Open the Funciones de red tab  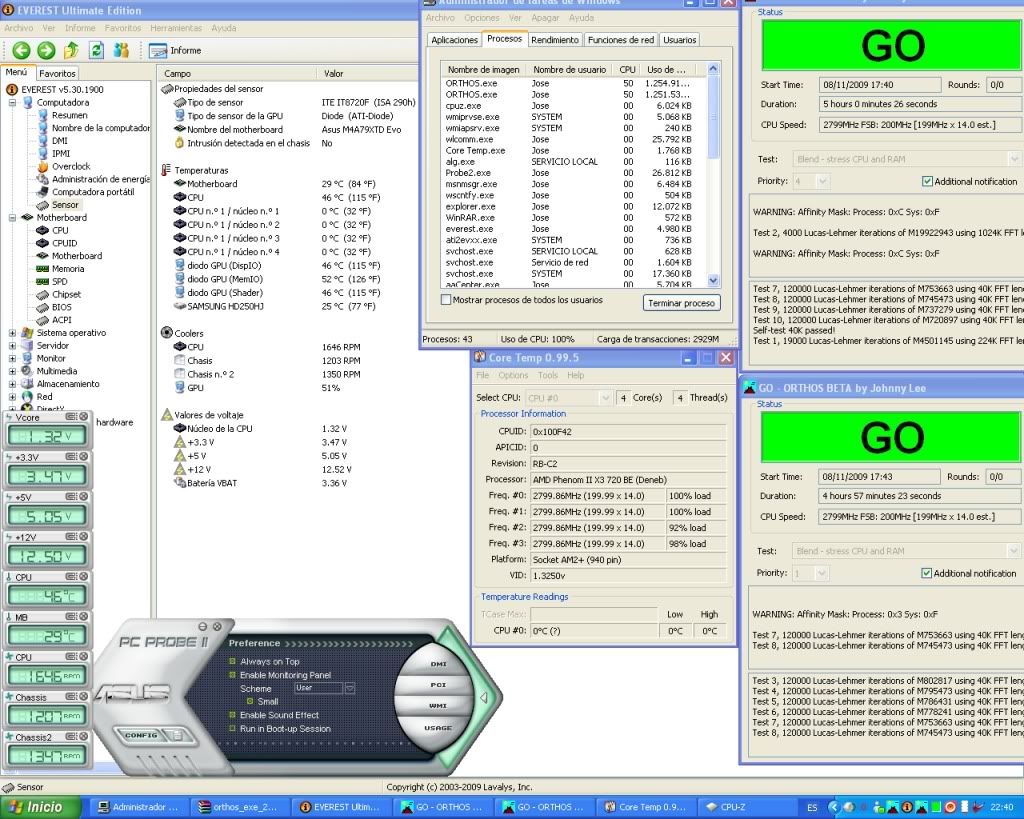point(620,40)
